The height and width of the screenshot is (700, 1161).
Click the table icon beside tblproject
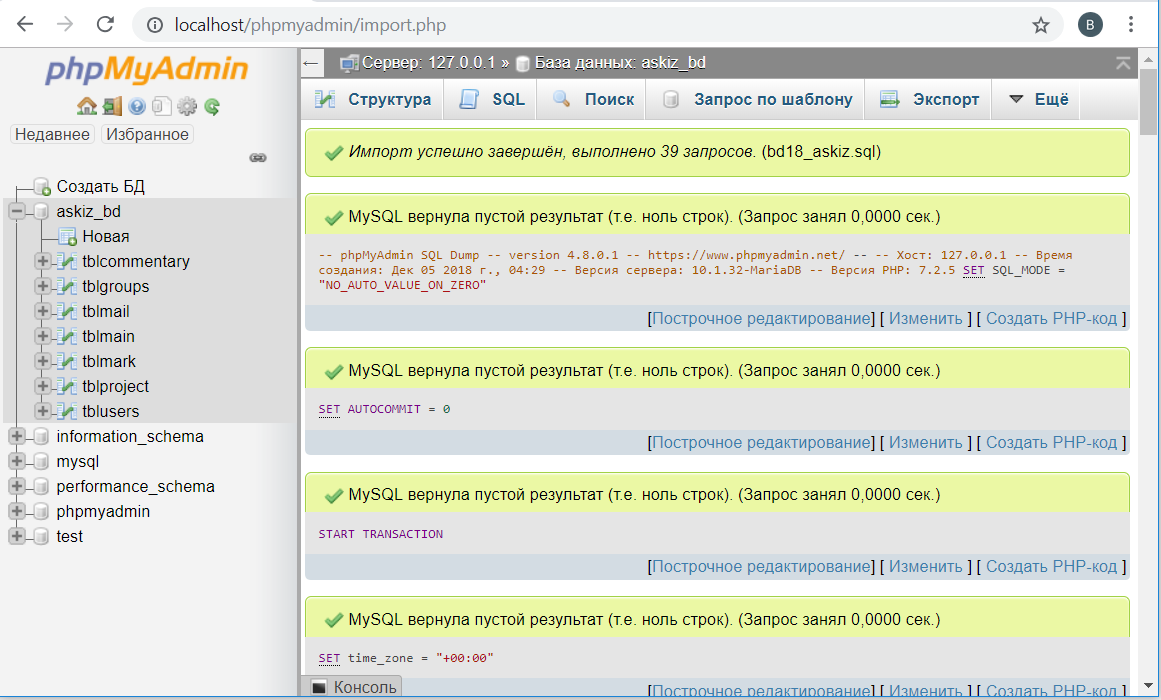tap(67, 387)
